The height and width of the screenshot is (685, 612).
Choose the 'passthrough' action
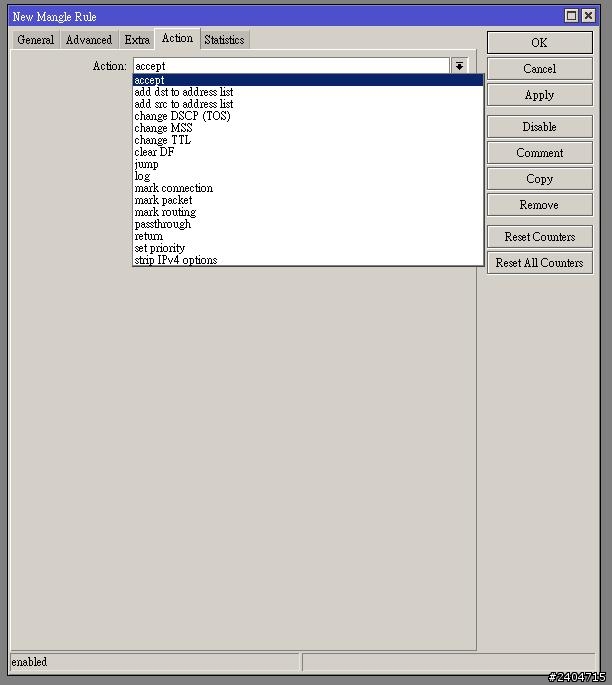click(308, 224)
